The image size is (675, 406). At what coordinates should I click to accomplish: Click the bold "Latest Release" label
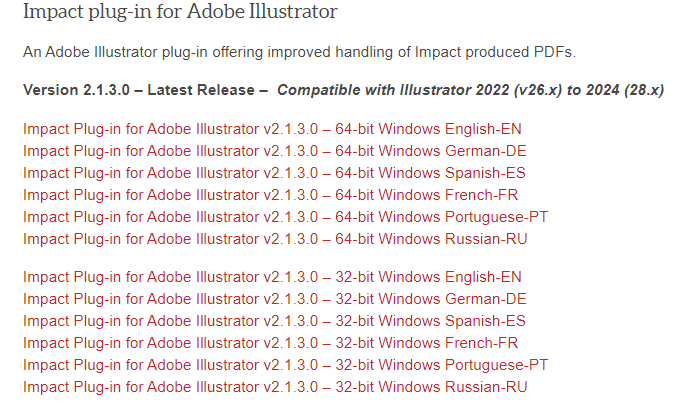coord(200,91)
